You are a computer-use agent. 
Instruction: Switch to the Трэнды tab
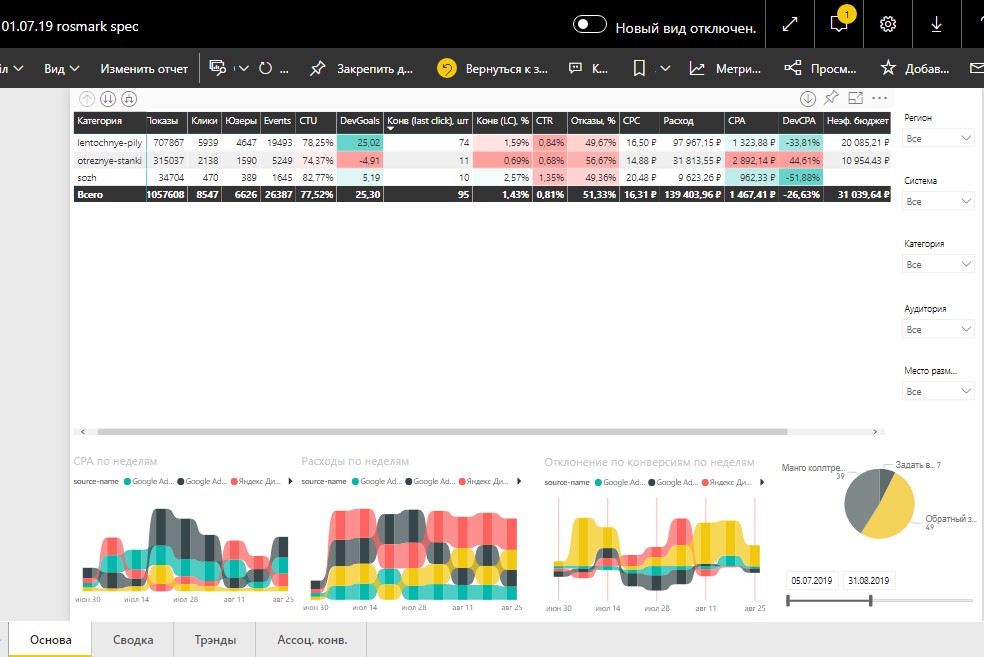click(x=215, y=639)
